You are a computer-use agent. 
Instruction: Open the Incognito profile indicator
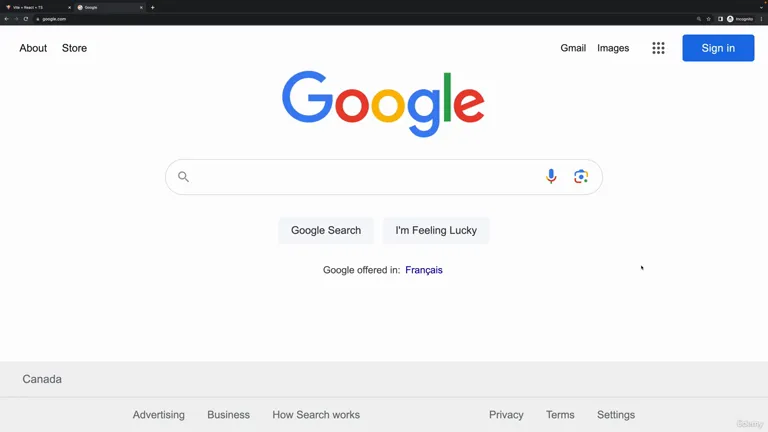[740, 19]
